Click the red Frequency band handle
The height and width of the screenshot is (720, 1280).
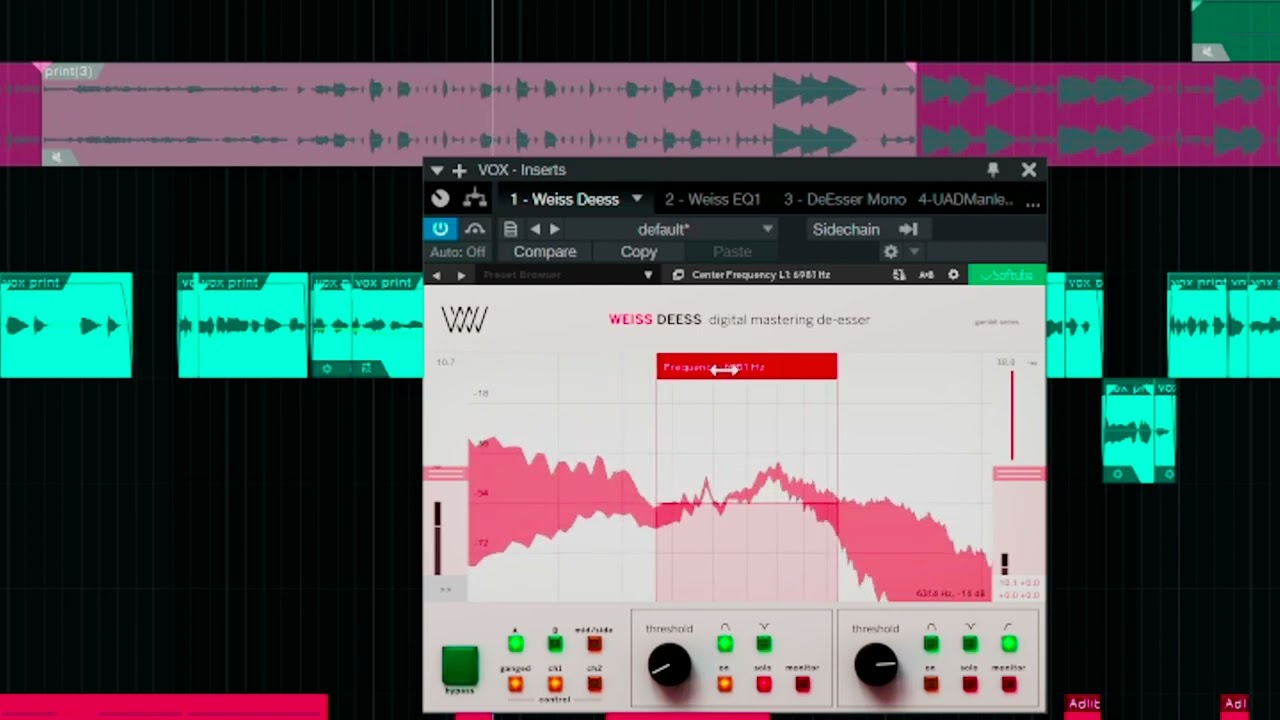tap(747, 366)
